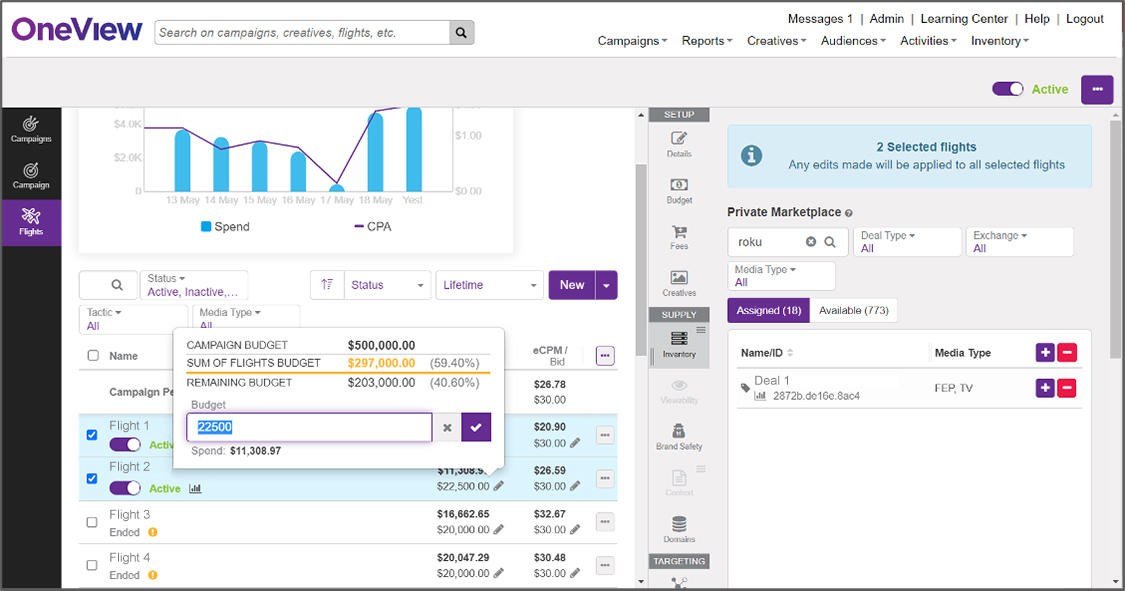
Task: Expand the Lifetime date range dropdown
Action: (x=489, y=285)
